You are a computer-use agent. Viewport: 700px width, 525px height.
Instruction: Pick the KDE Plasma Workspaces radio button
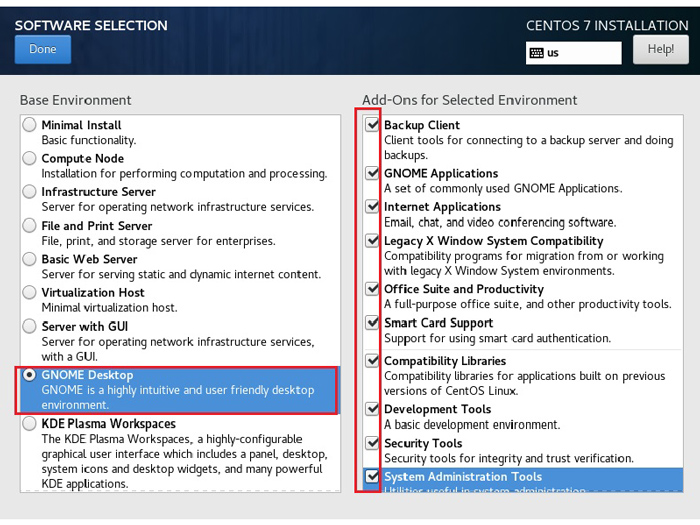(x=29, y=423)
